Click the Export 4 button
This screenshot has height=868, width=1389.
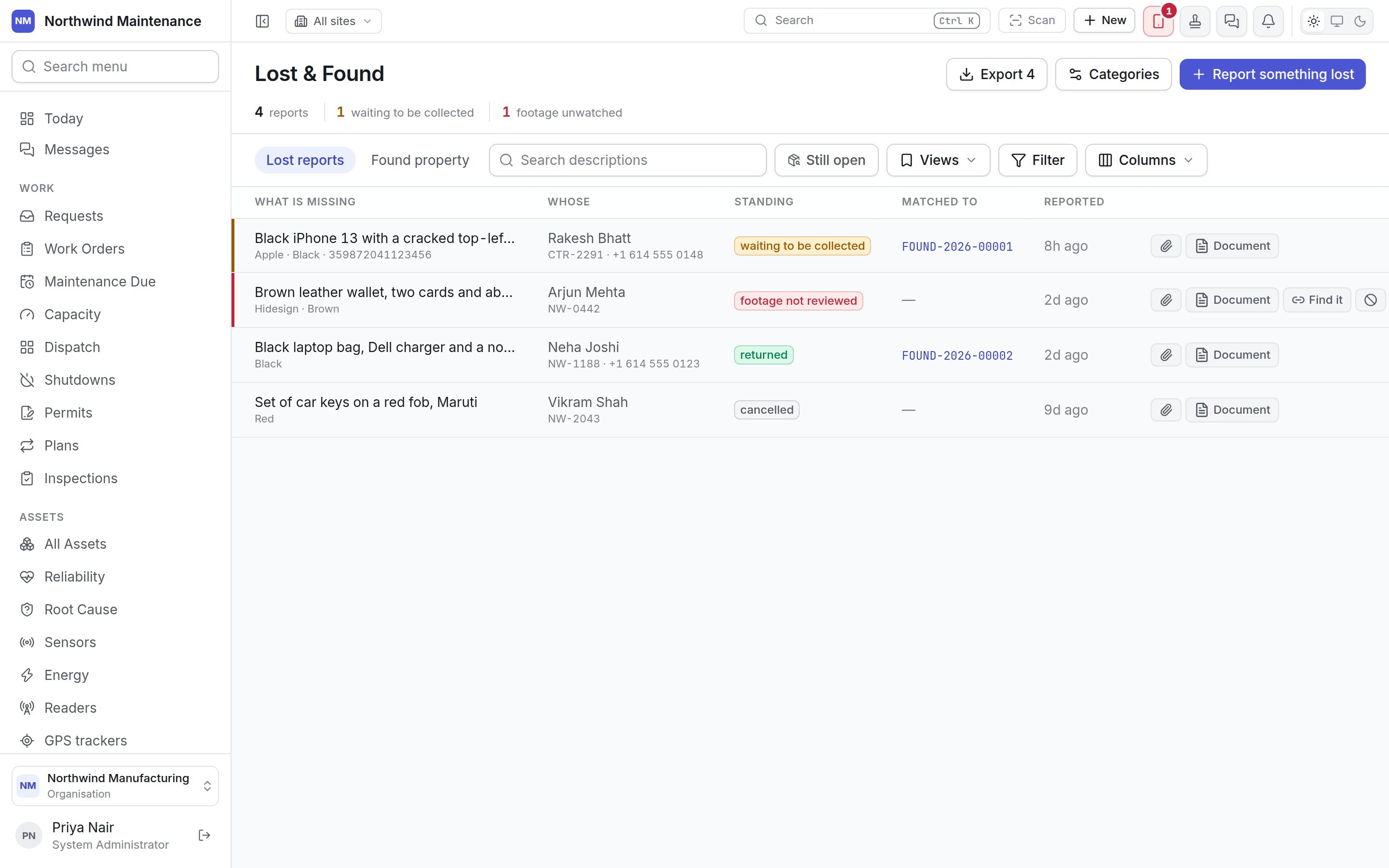pos(996,74)
